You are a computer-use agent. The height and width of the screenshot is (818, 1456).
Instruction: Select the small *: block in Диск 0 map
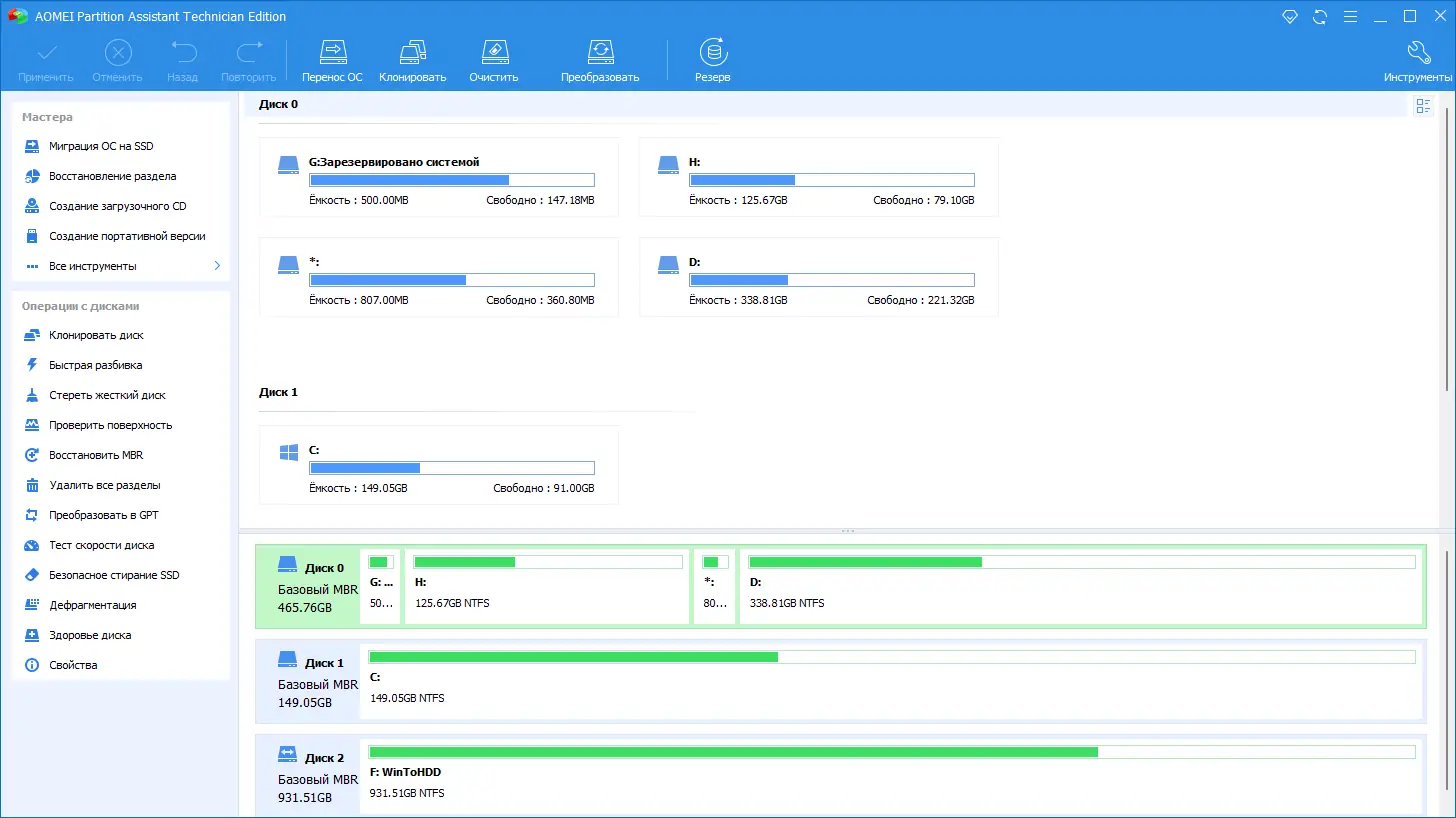click(x=716, y=587)
